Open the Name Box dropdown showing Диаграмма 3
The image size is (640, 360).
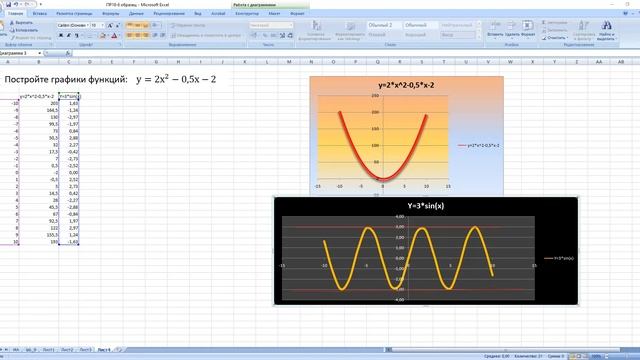coord(40,53)
